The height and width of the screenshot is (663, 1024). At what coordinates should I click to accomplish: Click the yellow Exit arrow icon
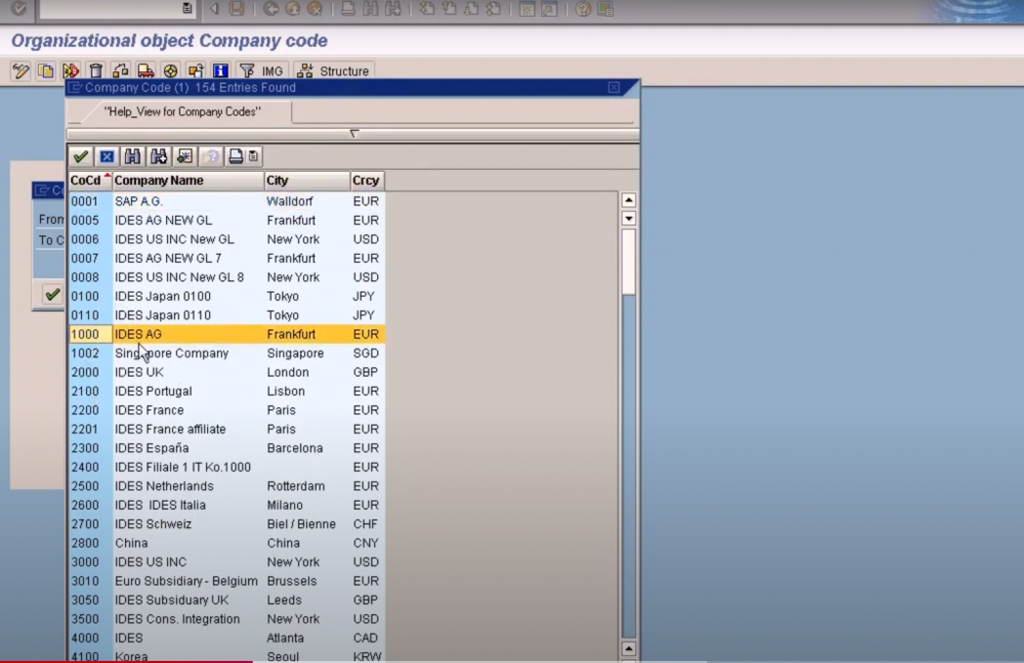click(293, 8)
